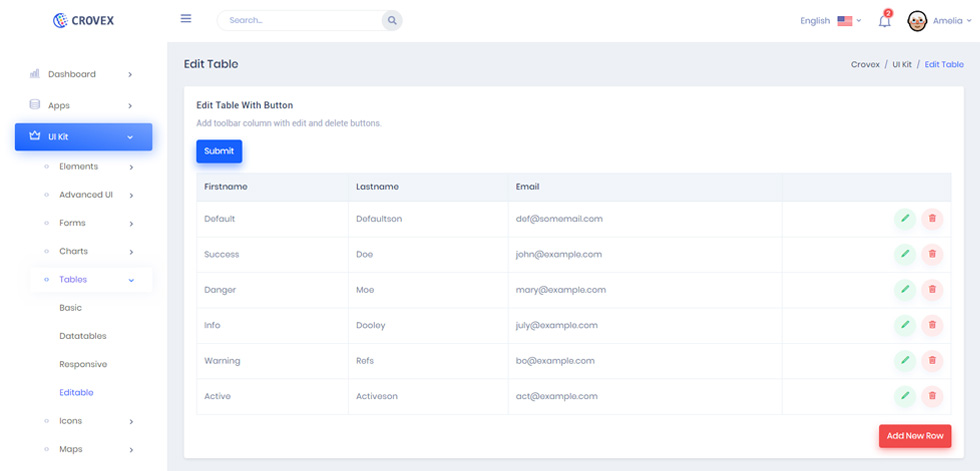
Task: Edit the Default row
Action: (x=904, y=219)
